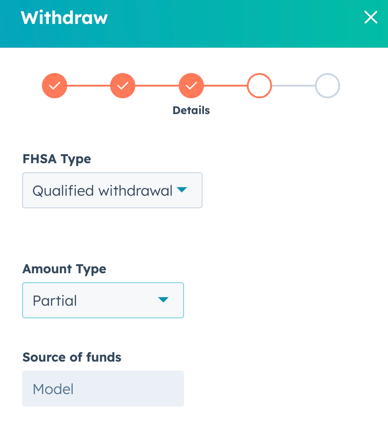This screenshot has height=422, width=388.
Task: Click the caret arrow in Amount Type field
Action: [x=163, y=300]
